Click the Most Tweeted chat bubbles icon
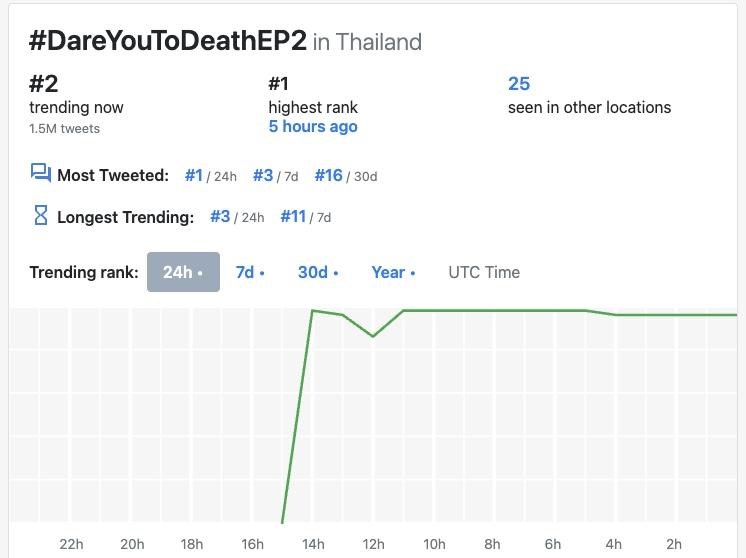The height and width of the screenshot is (558, 746). click(x=40, y=174)
